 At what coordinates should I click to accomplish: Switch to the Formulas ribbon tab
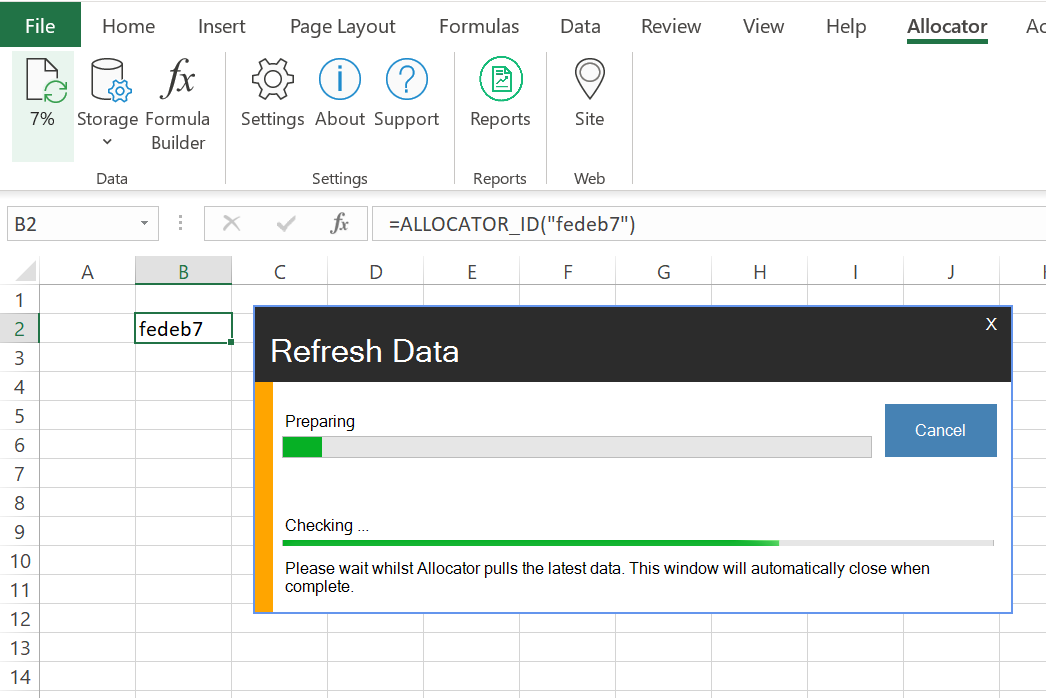(x=479, y=27)
